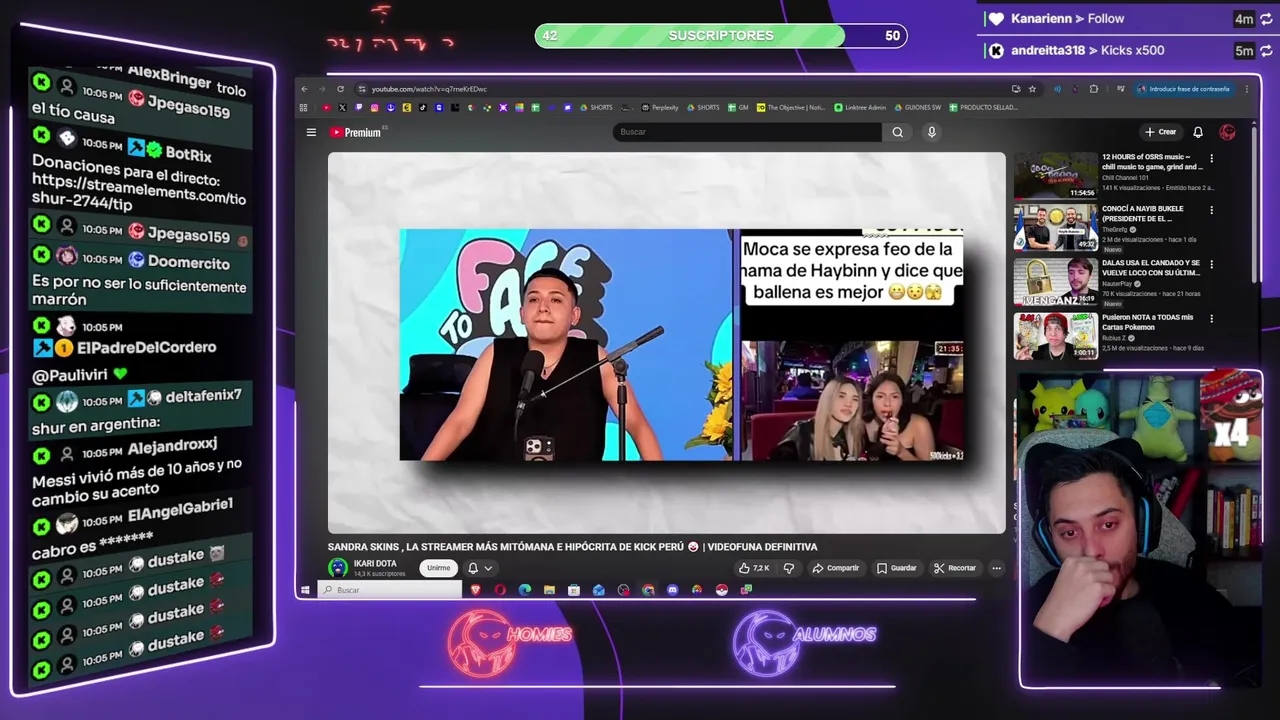
Task: Open the GUIONES SW bookmark
Action: [917, 107]
